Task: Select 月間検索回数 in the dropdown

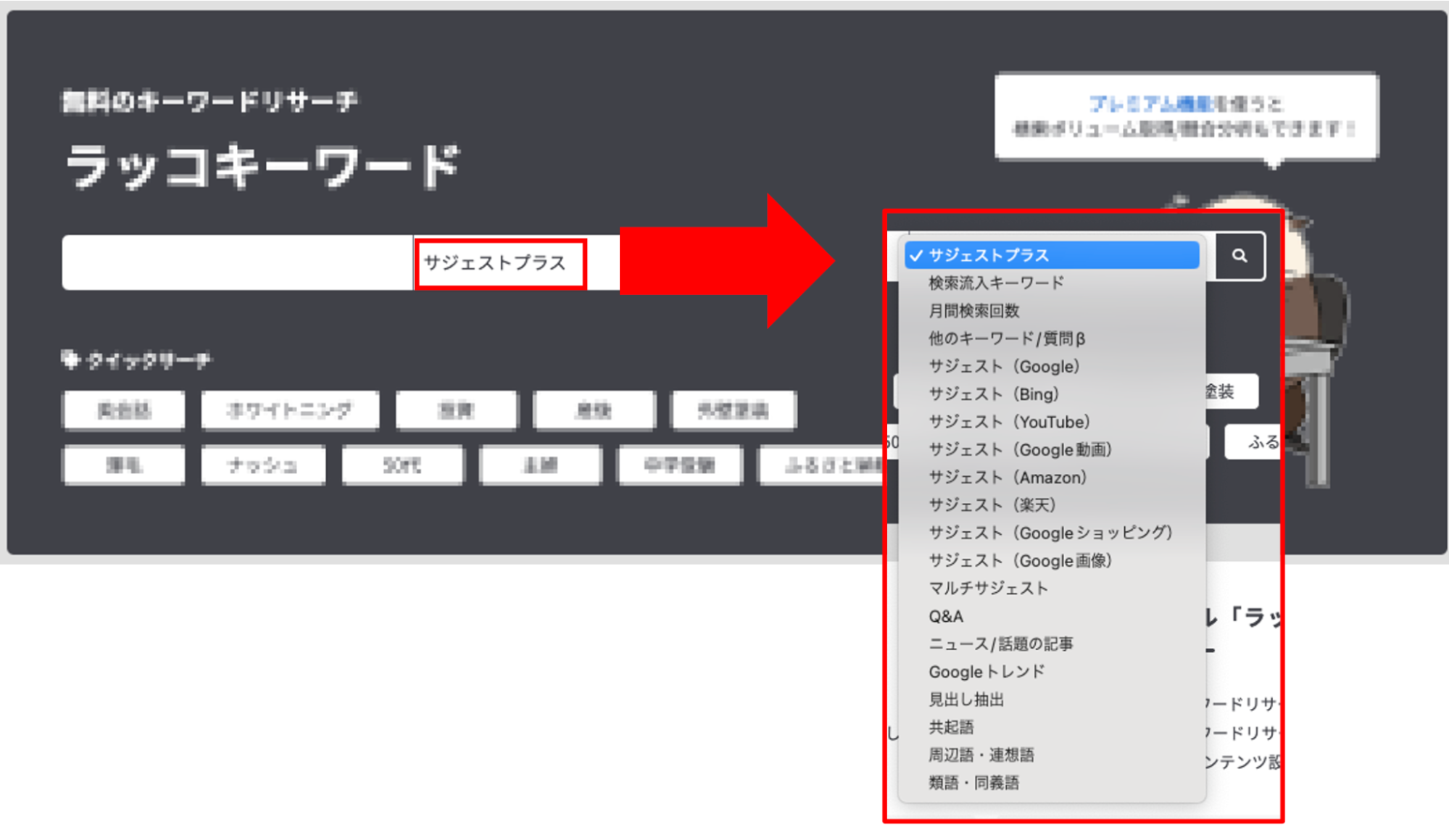Action: click(1052, 311)
